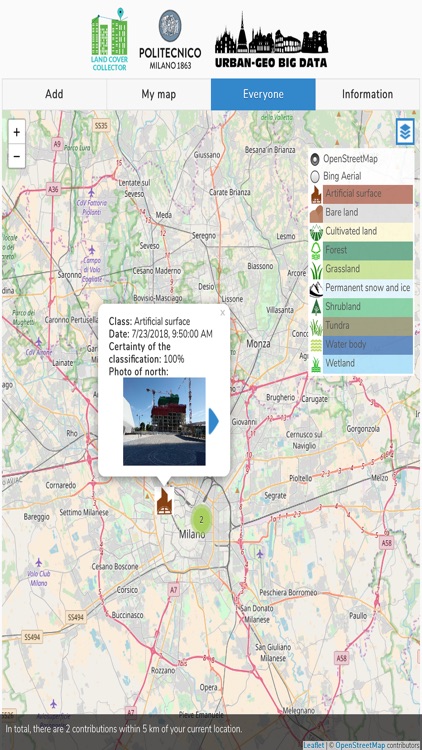
Task: Toggle the Shrubland layer label
Action: [342, 306]
